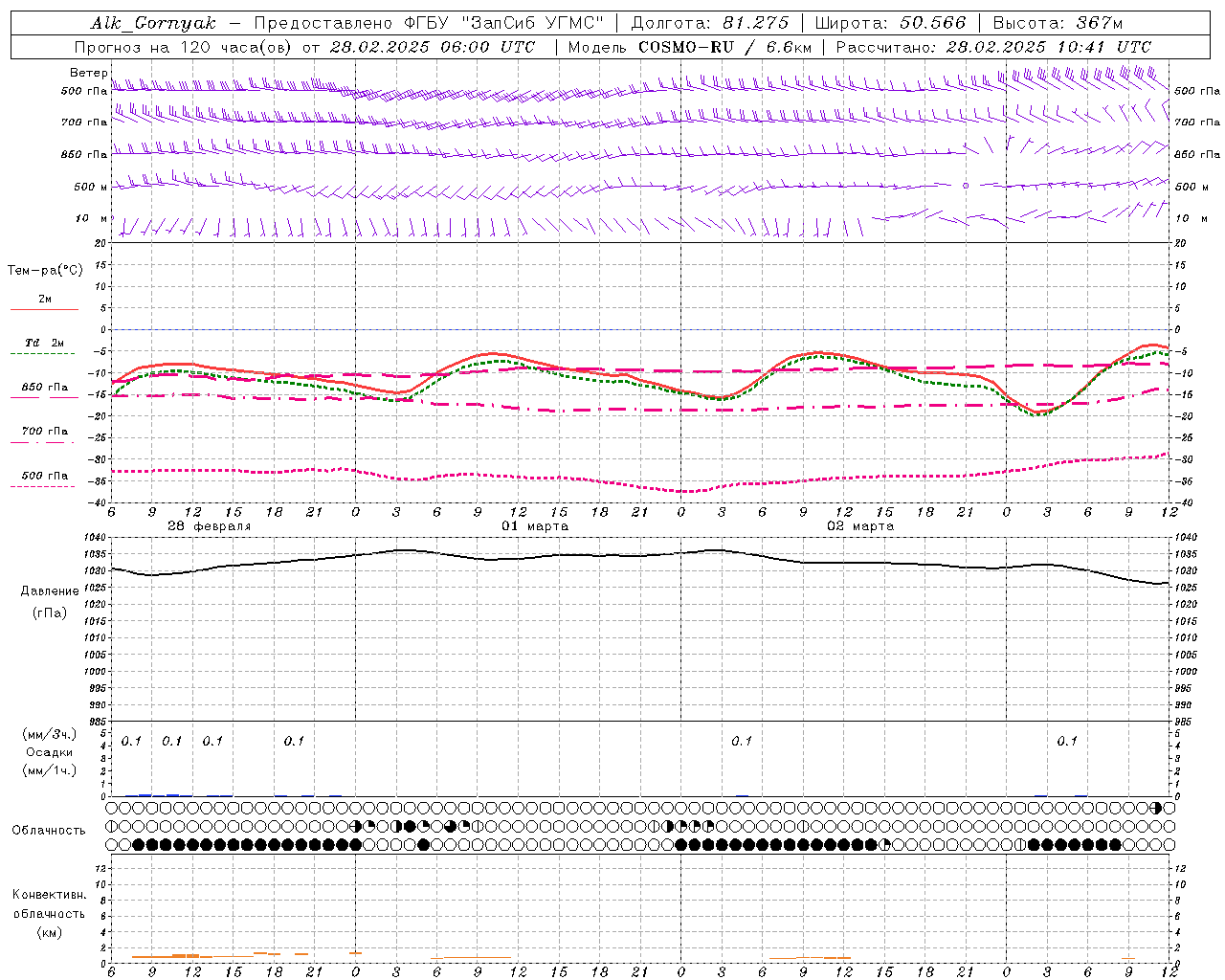Click the Ветер panel label

tap(88, 73)
